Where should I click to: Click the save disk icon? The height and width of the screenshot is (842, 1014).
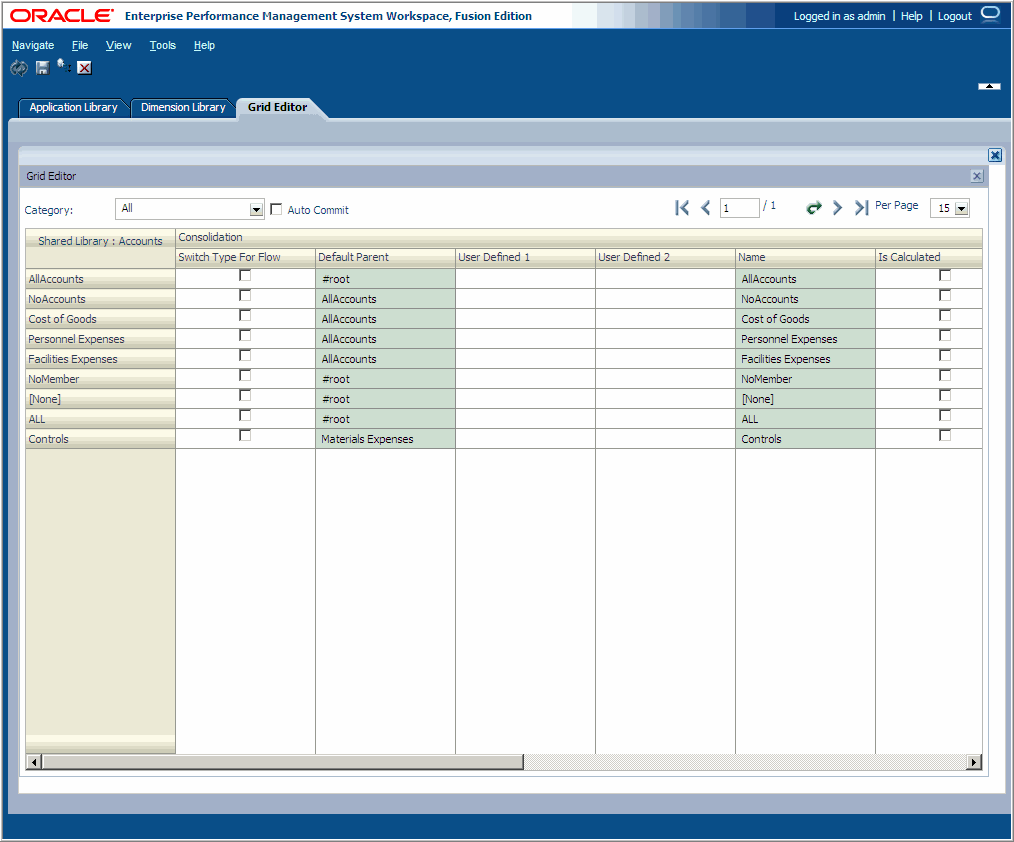point(43,68)
